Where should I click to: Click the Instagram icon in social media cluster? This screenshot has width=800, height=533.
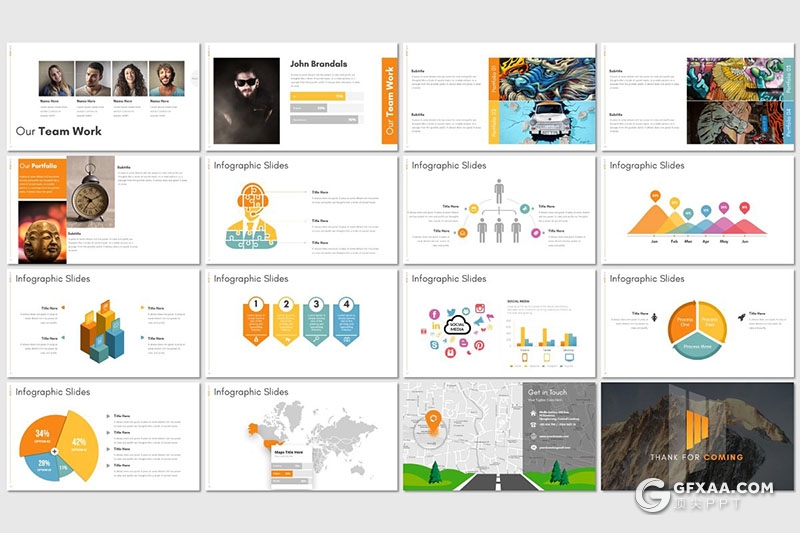pos(480,308)
